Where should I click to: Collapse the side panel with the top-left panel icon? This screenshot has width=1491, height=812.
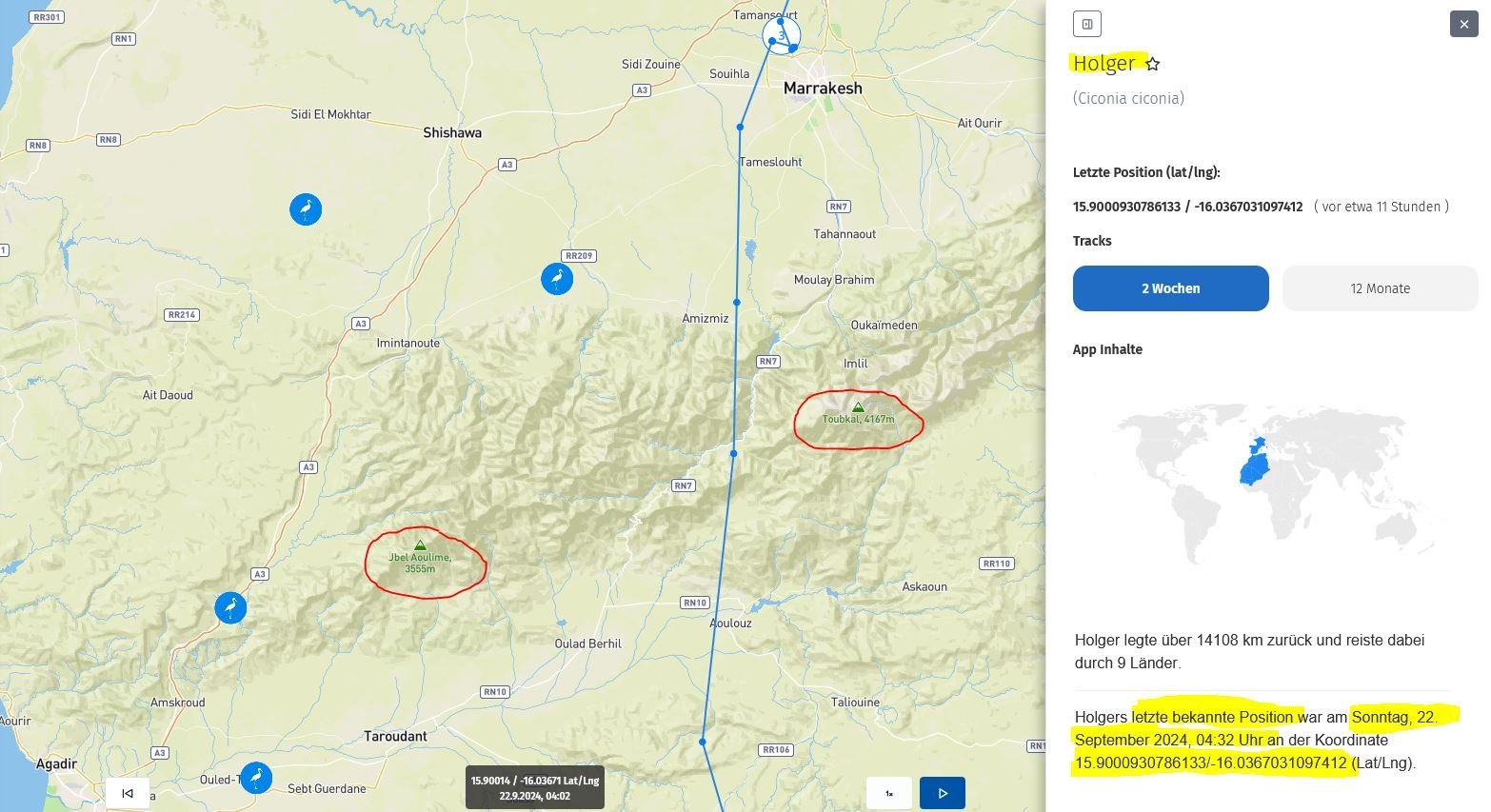pyautogui.click(x=1086, y=24)
